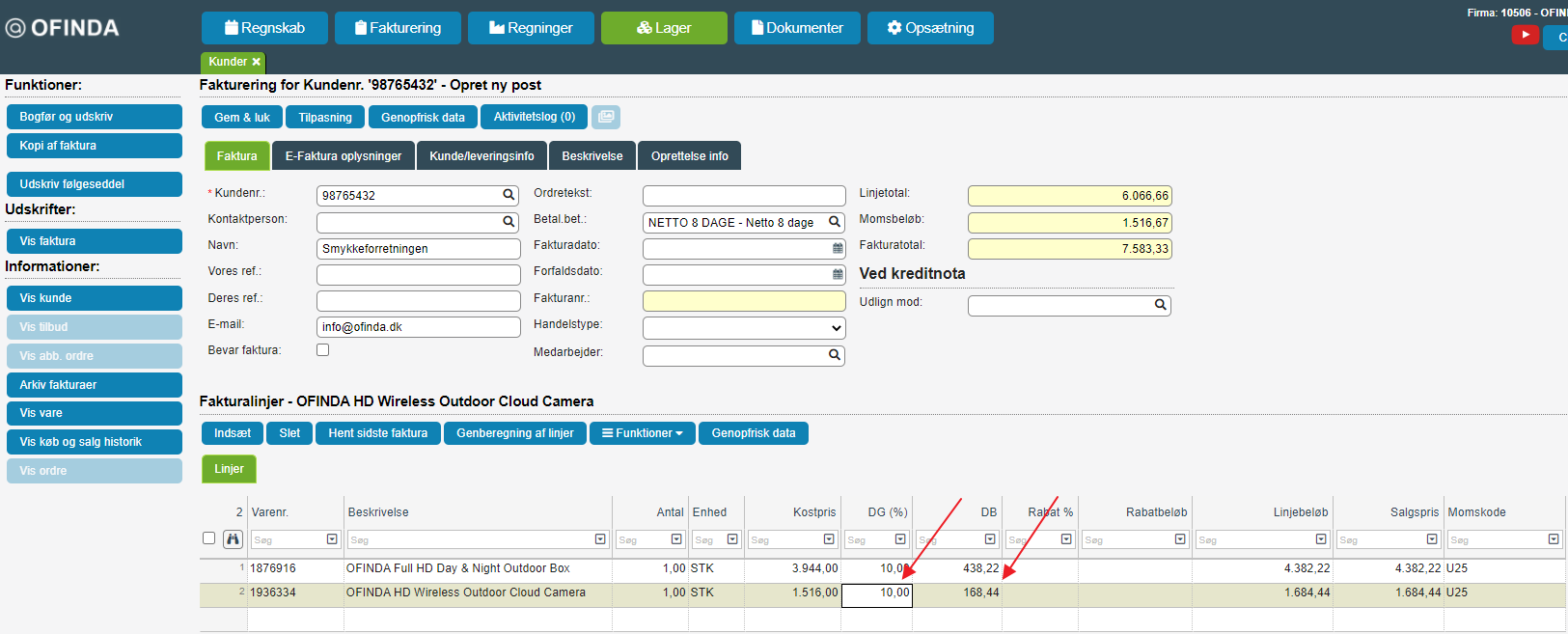Click search icon in Udlign mod field

[1160, 305]
